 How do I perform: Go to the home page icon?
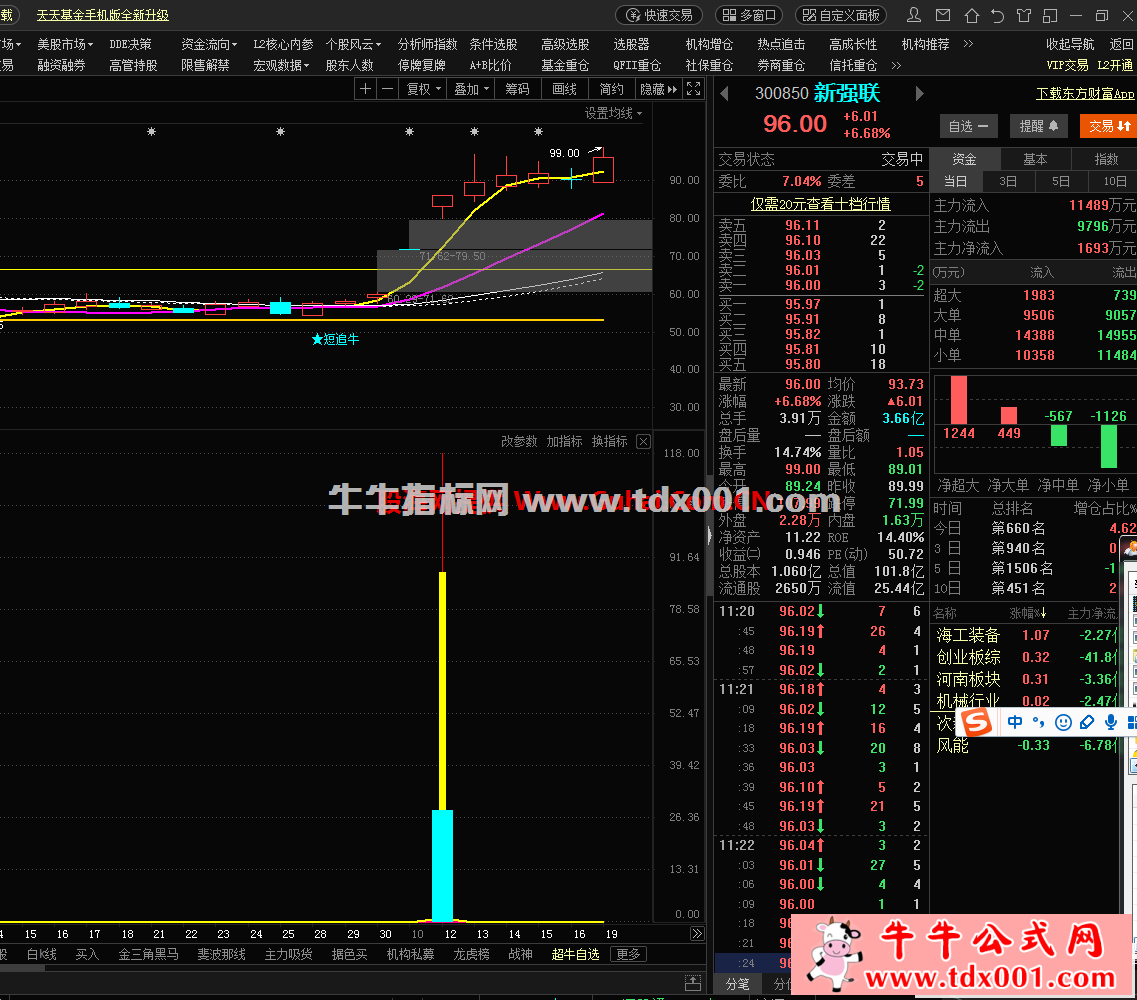[972, 15]
